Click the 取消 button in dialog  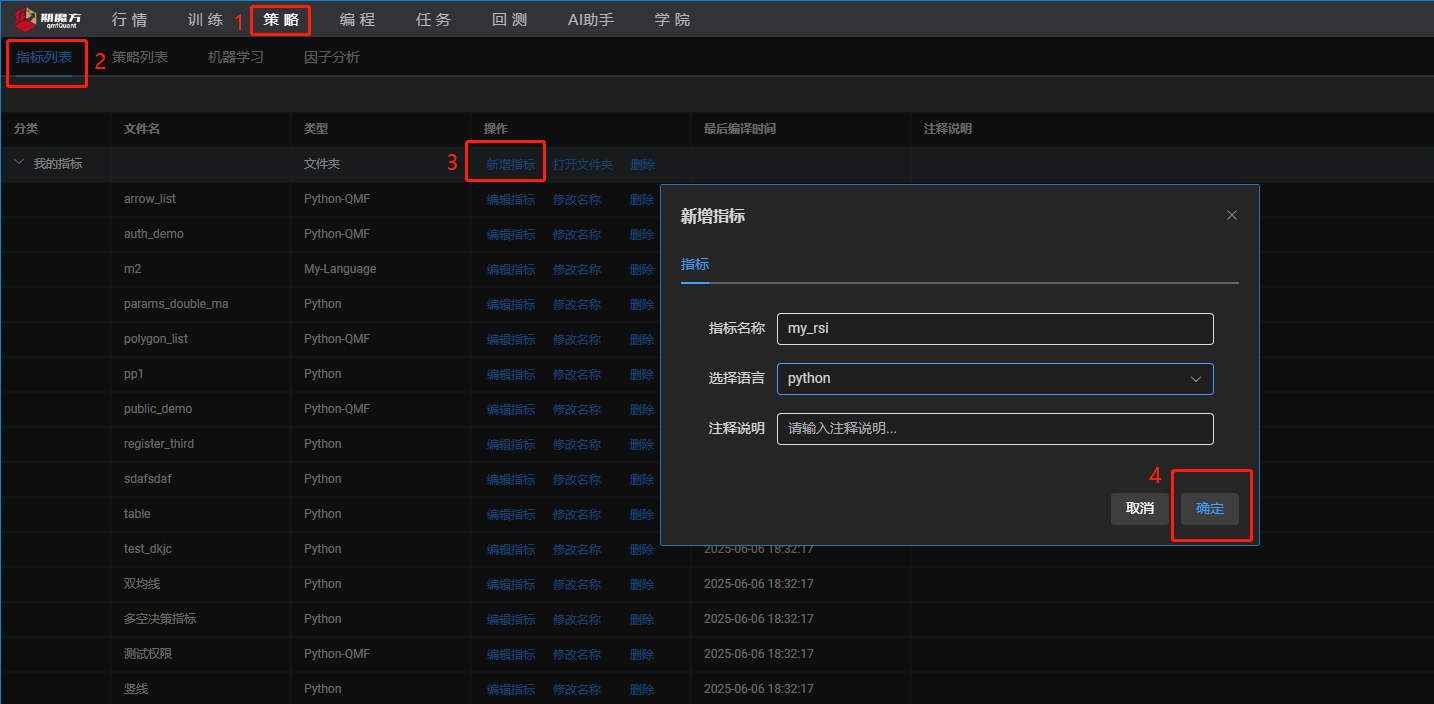click(1140, 508)
